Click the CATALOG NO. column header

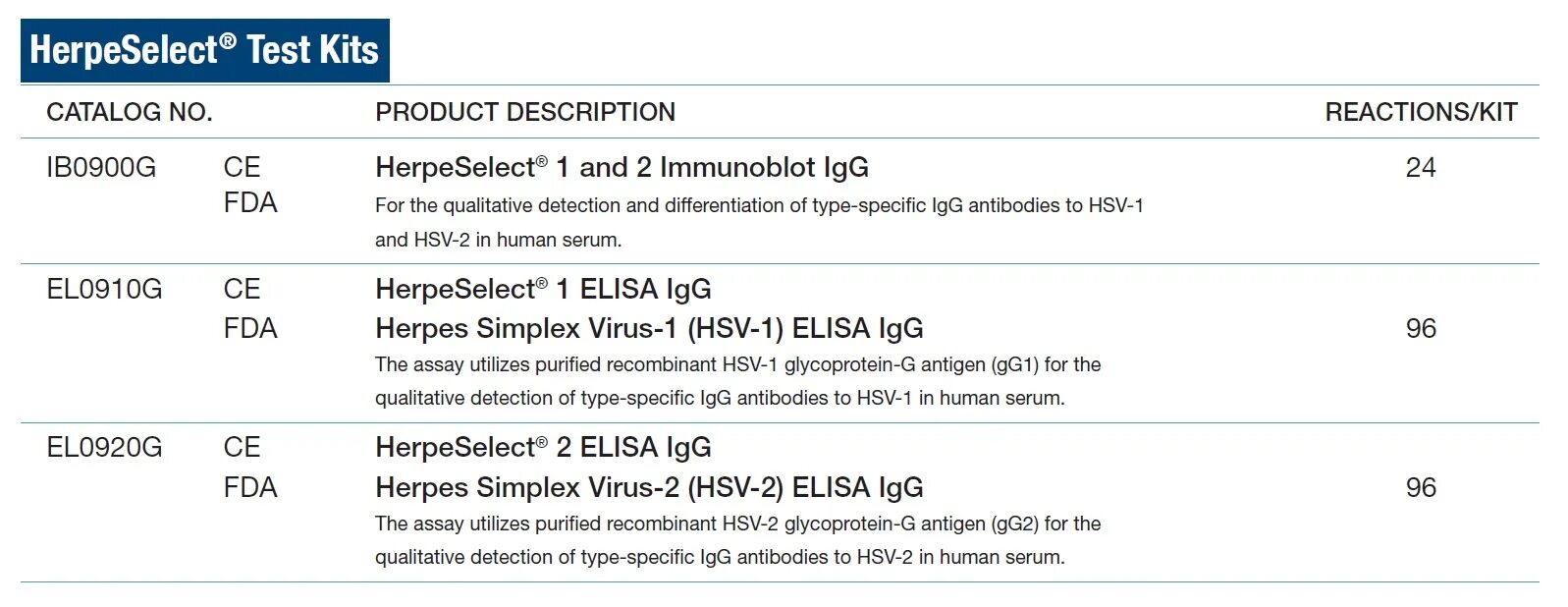130,112
